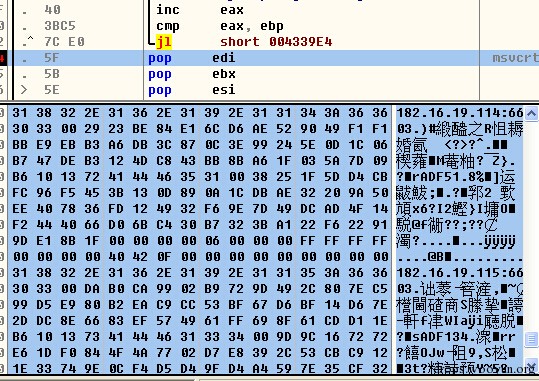Click ASCII text '182.16.19.115:66' in dump

[460, 273]
